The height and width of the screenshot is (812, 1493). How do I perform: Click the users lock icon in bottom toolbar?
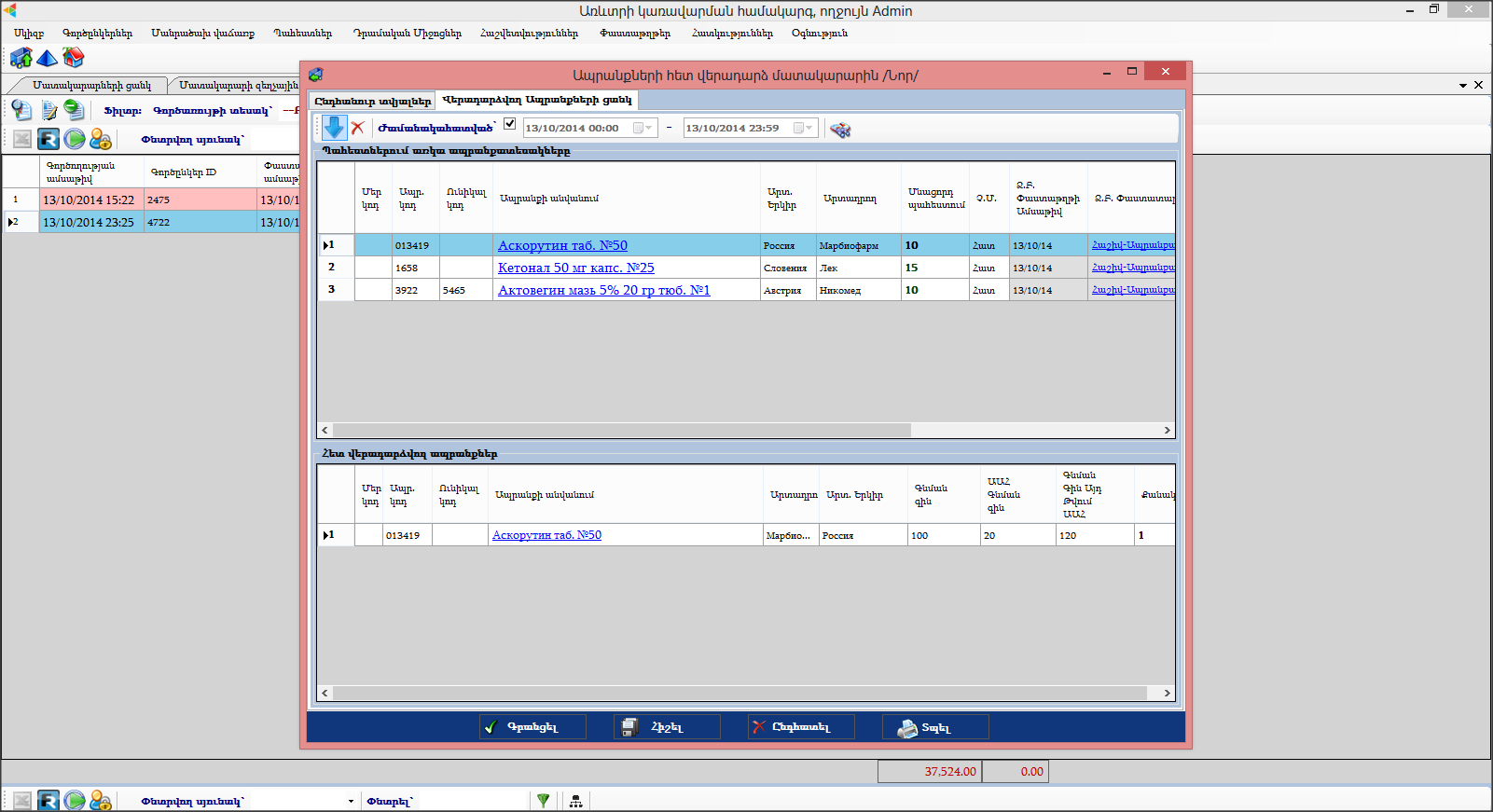tap(101, 801)
